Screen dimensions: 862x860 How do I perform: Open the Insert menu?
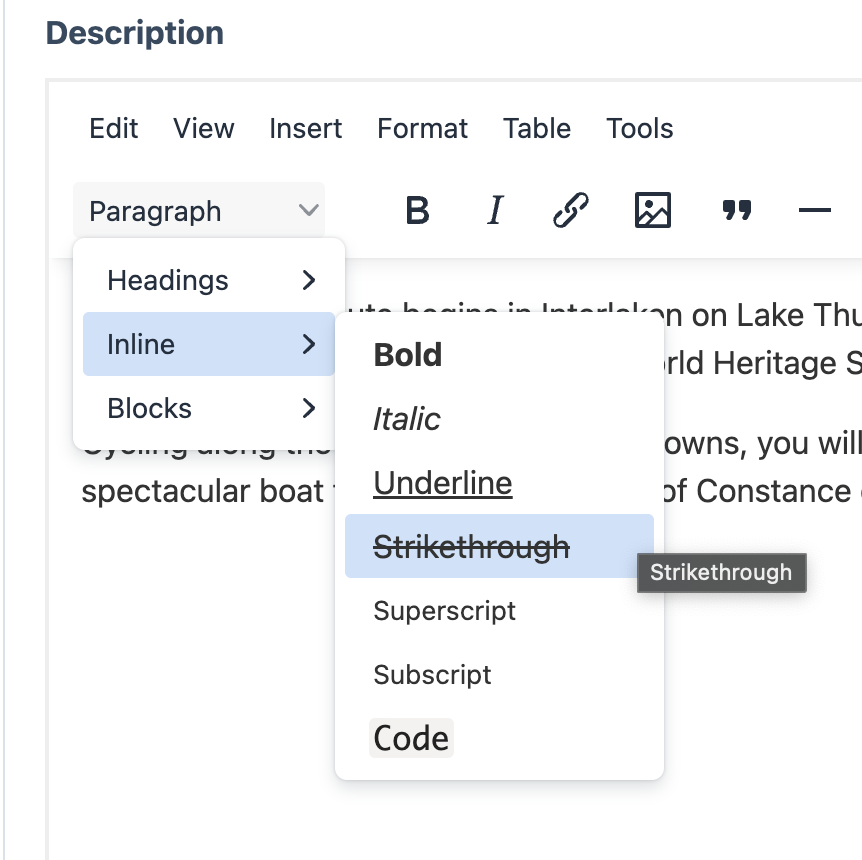pos(306,128)
